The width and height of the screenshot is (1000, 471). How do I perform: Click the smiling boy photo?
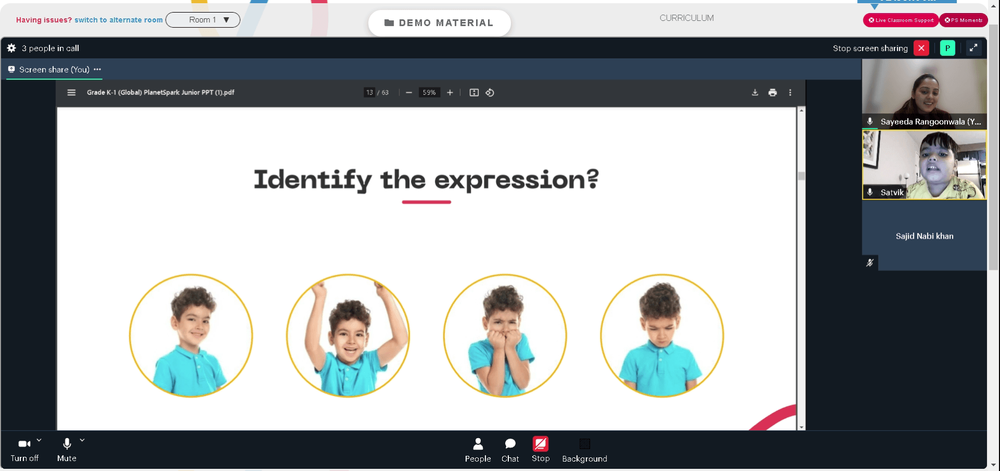click(x=191, y=336)
